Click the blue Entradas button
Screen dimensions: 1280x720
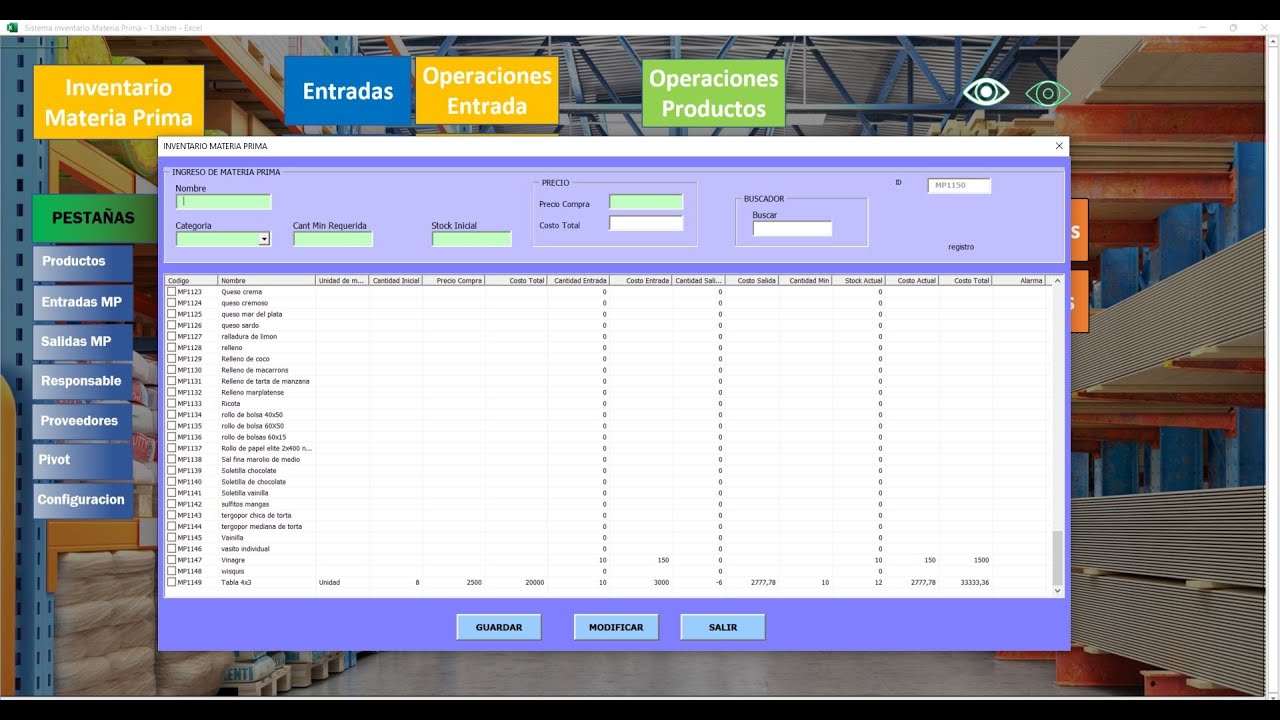point(348,91)
